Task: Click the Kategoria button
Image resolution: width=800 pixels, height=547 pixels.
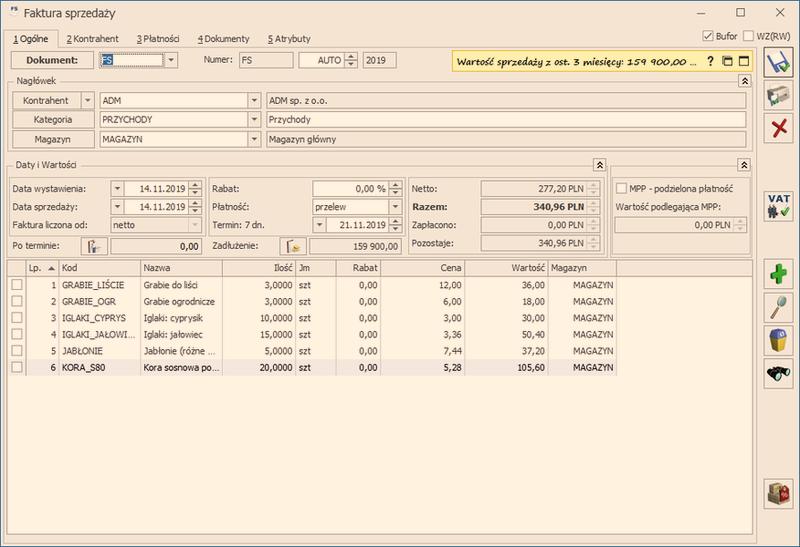Action: [x=53, y=119]
